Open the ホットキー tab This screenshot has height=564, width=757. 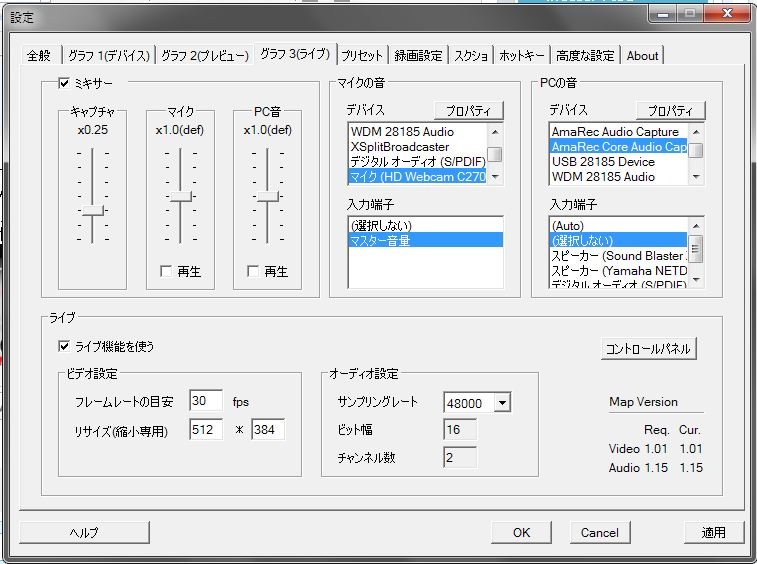521,56
